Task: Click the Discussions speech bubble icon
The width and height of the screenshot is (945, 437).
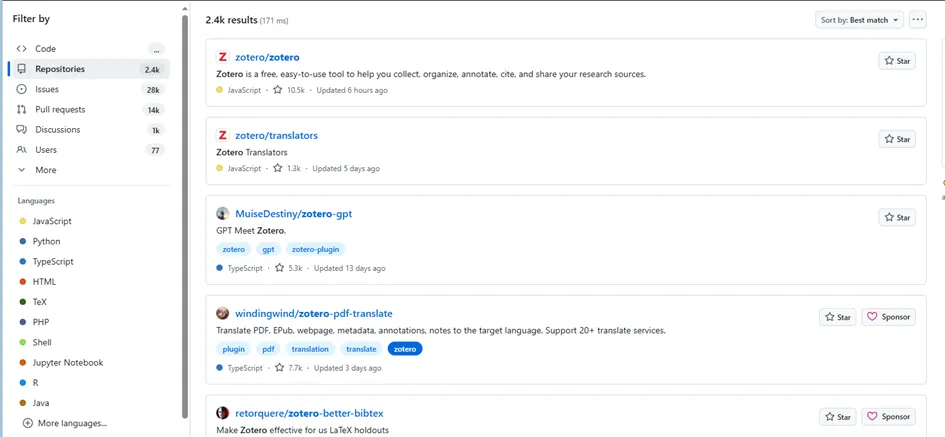Action: [22, 130]
